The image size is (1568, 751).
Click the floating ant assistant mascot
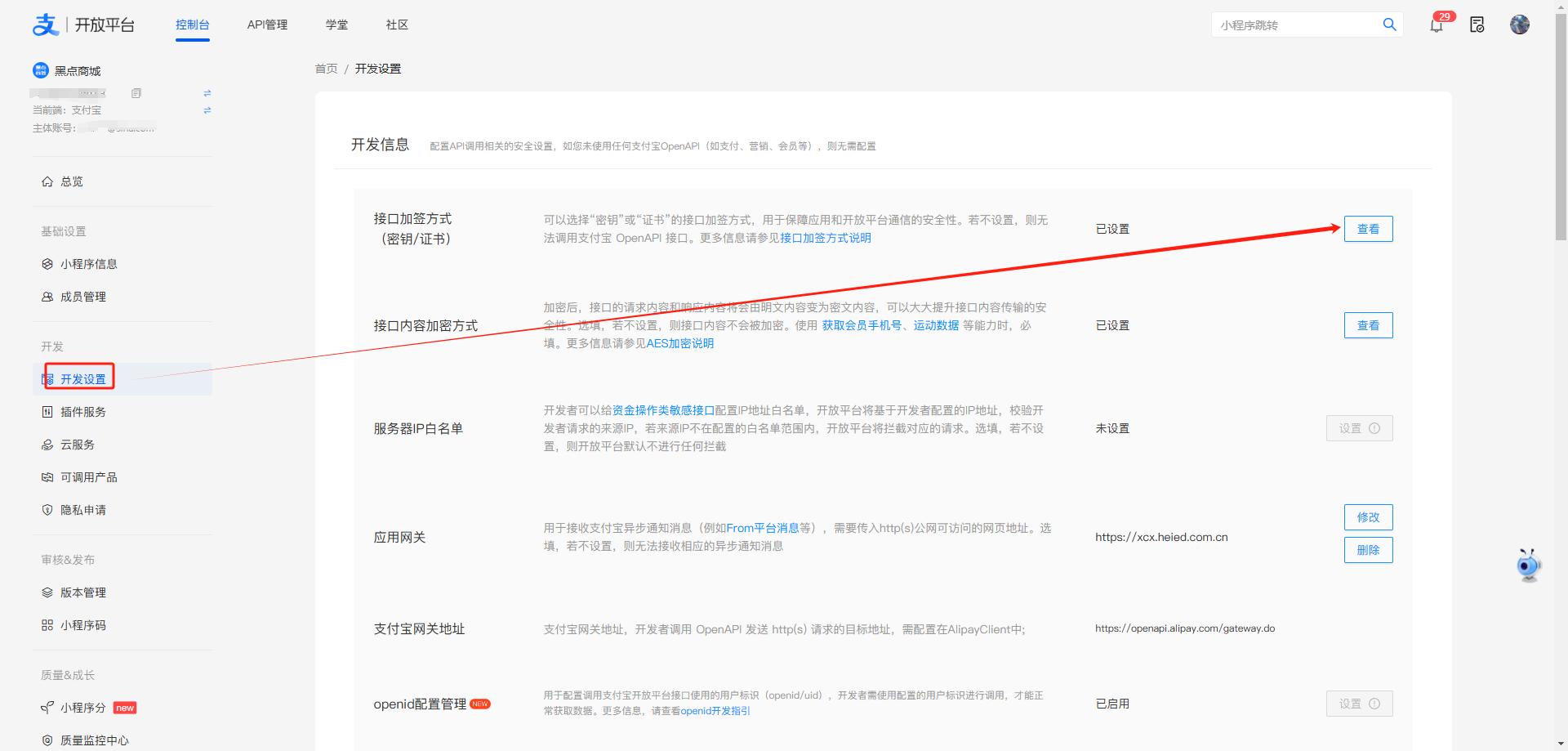click(1528, 565)
